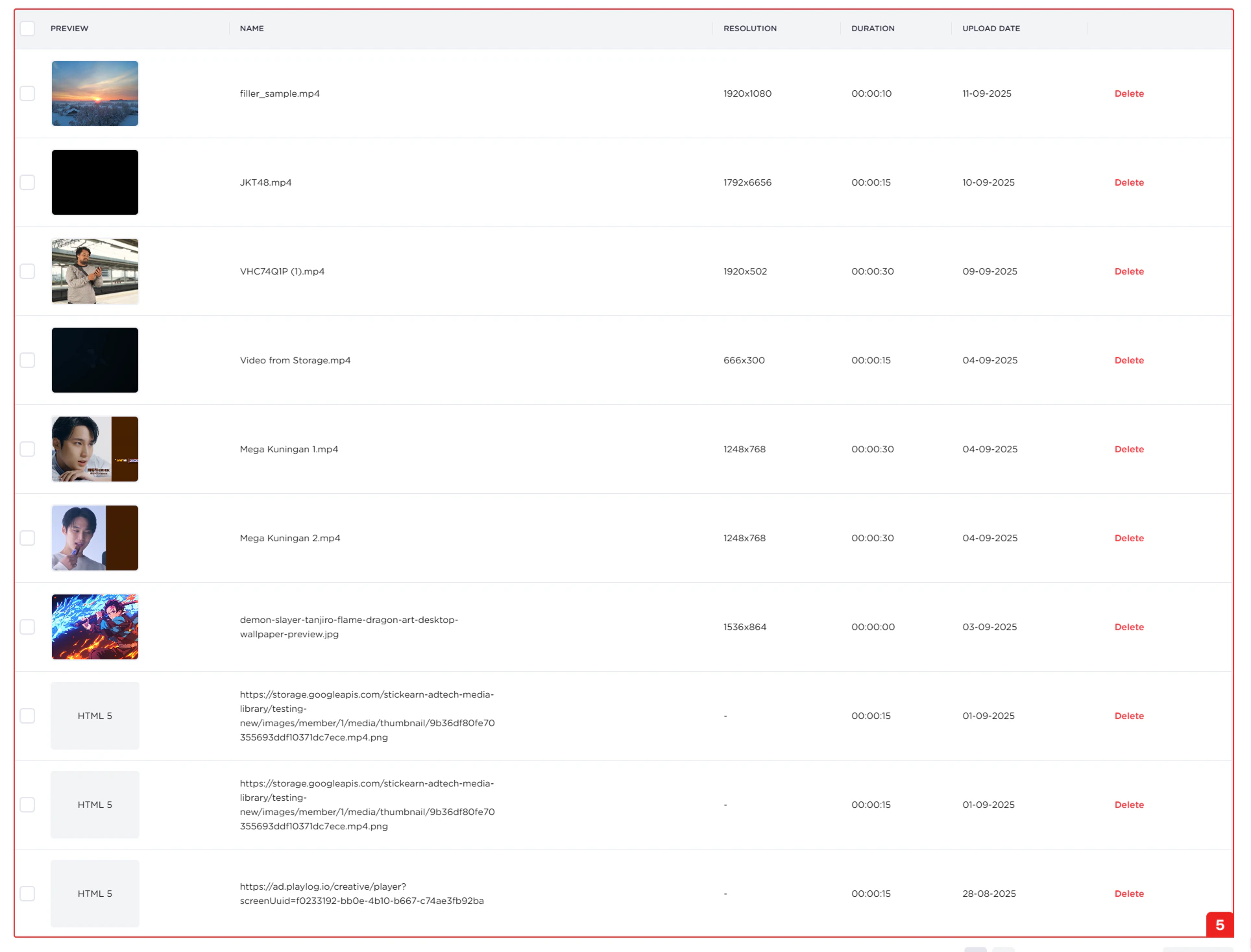
Task: Check the select-all checkbox in header
Action: pos(27,28)
